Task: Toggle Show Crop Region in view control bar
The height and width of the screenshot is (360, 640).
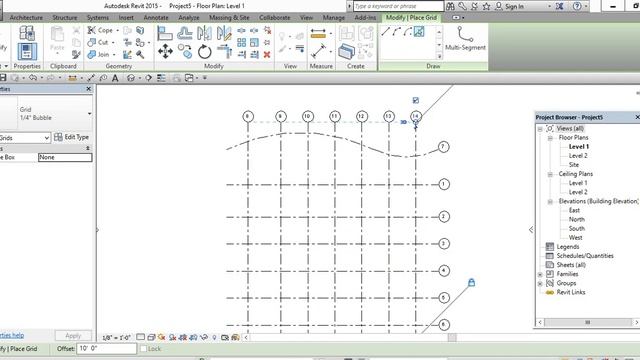Action: [x=193, y=338]
